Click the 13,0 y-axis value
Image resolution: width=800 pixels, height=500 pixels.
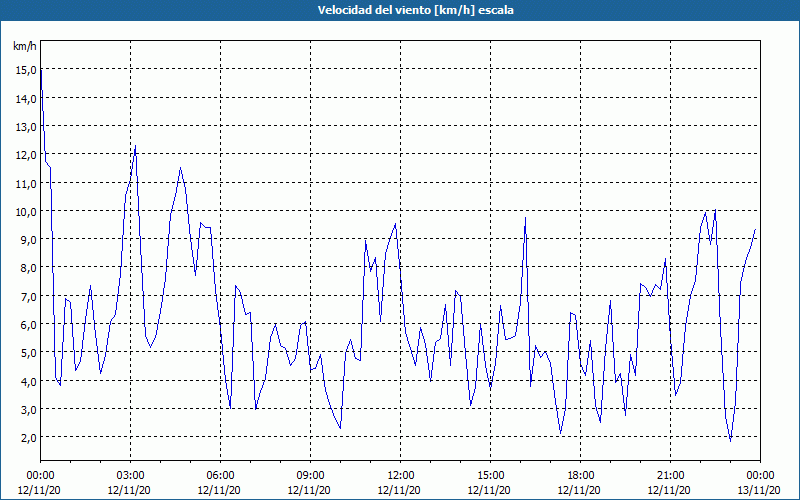pos(26,127)
